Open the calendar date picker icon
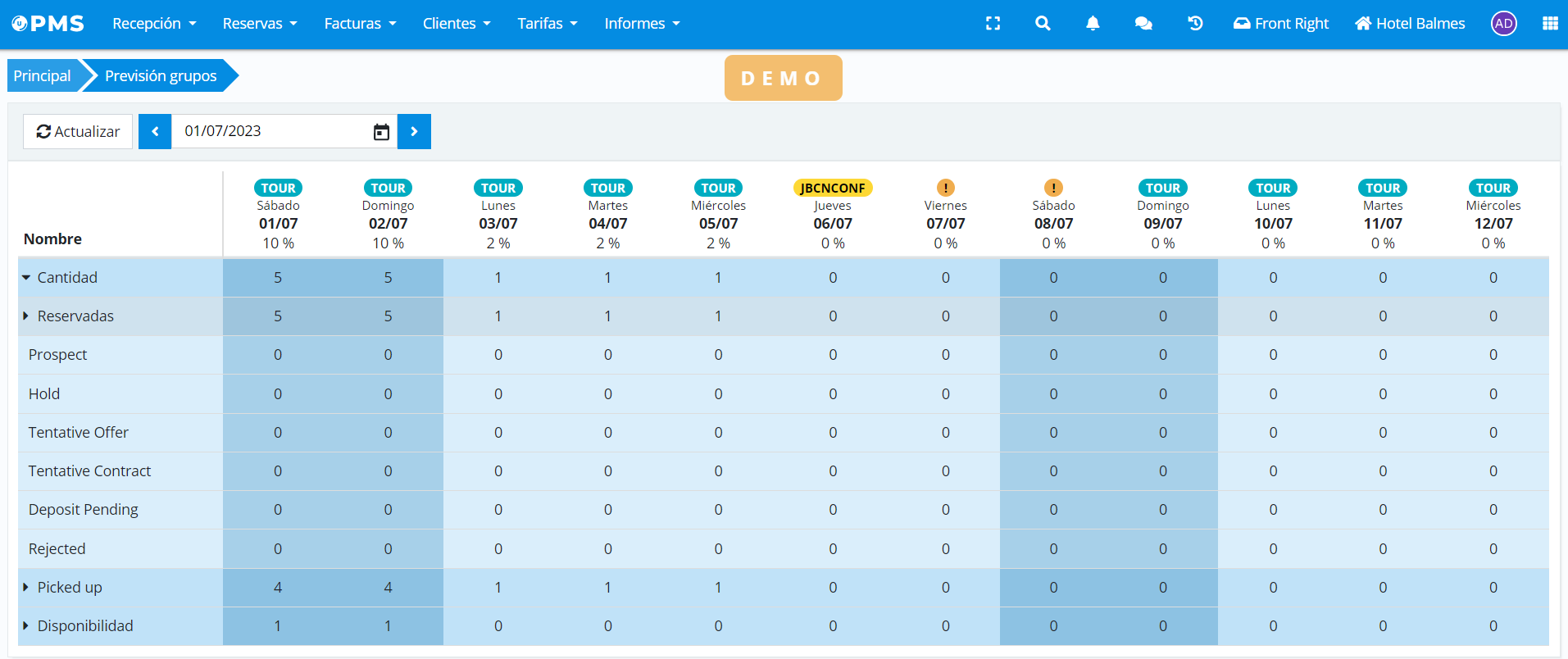The image size is (1568, 659). [381, 132]
